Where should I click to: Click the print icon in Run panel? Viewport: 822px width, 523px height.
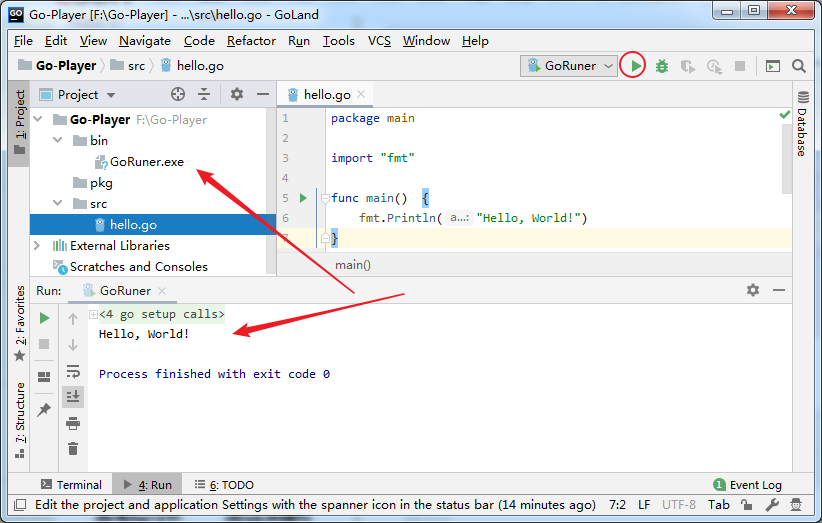(73, 423)
